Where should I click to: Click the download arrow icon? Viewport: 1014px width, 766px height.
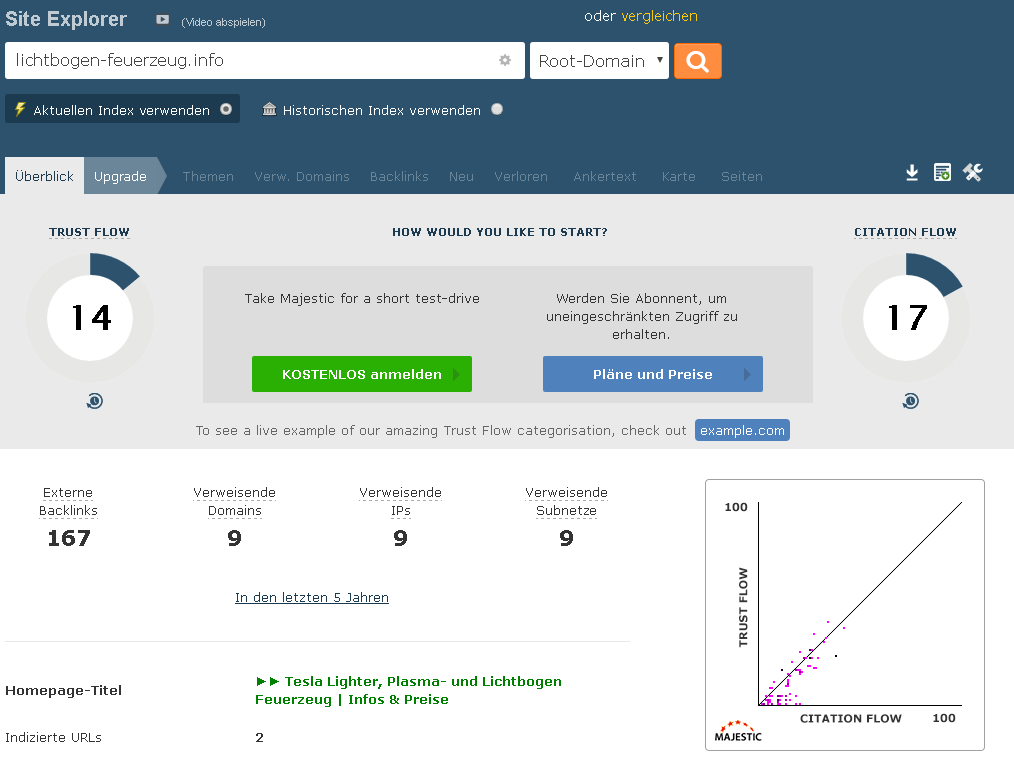click(912, 173)
